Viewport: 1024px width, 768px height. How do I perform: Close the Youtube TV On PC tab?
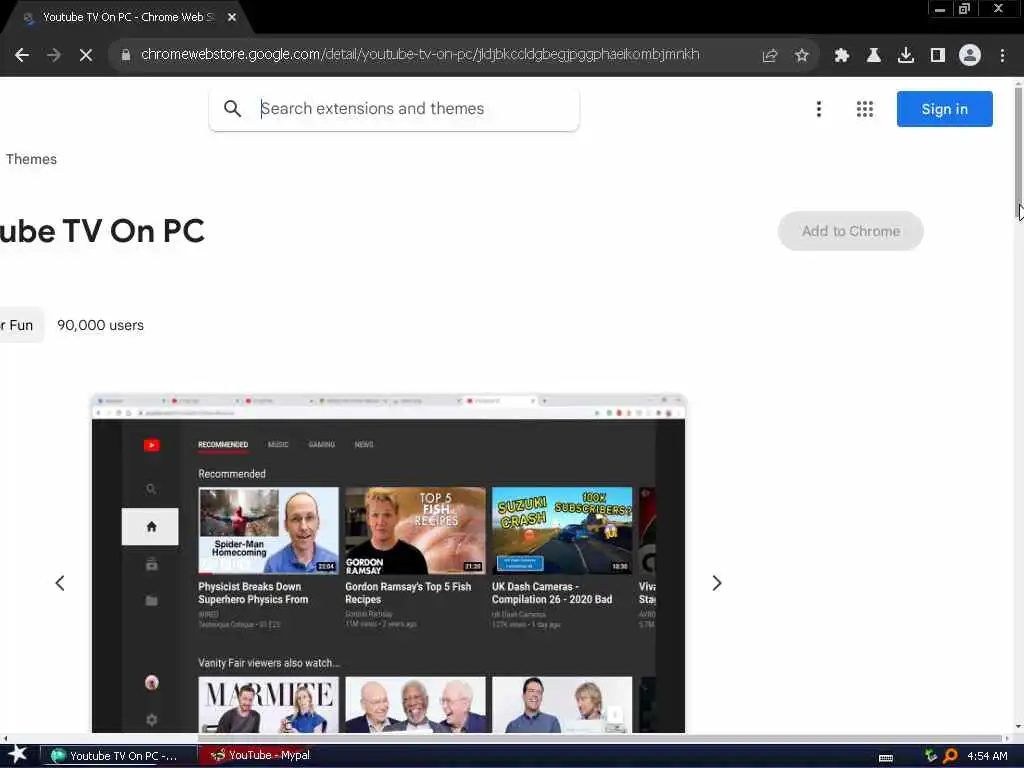(x=232, y=18)
